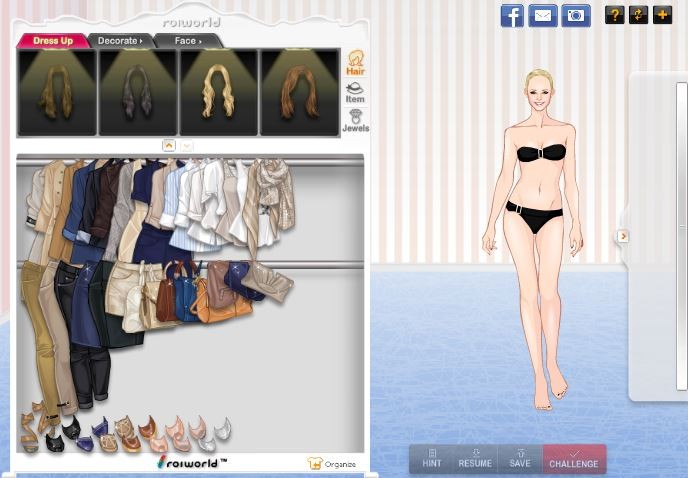Switch to the Dress Up tab
Viewport: 688px width, 478px height.
pos(53,41)
